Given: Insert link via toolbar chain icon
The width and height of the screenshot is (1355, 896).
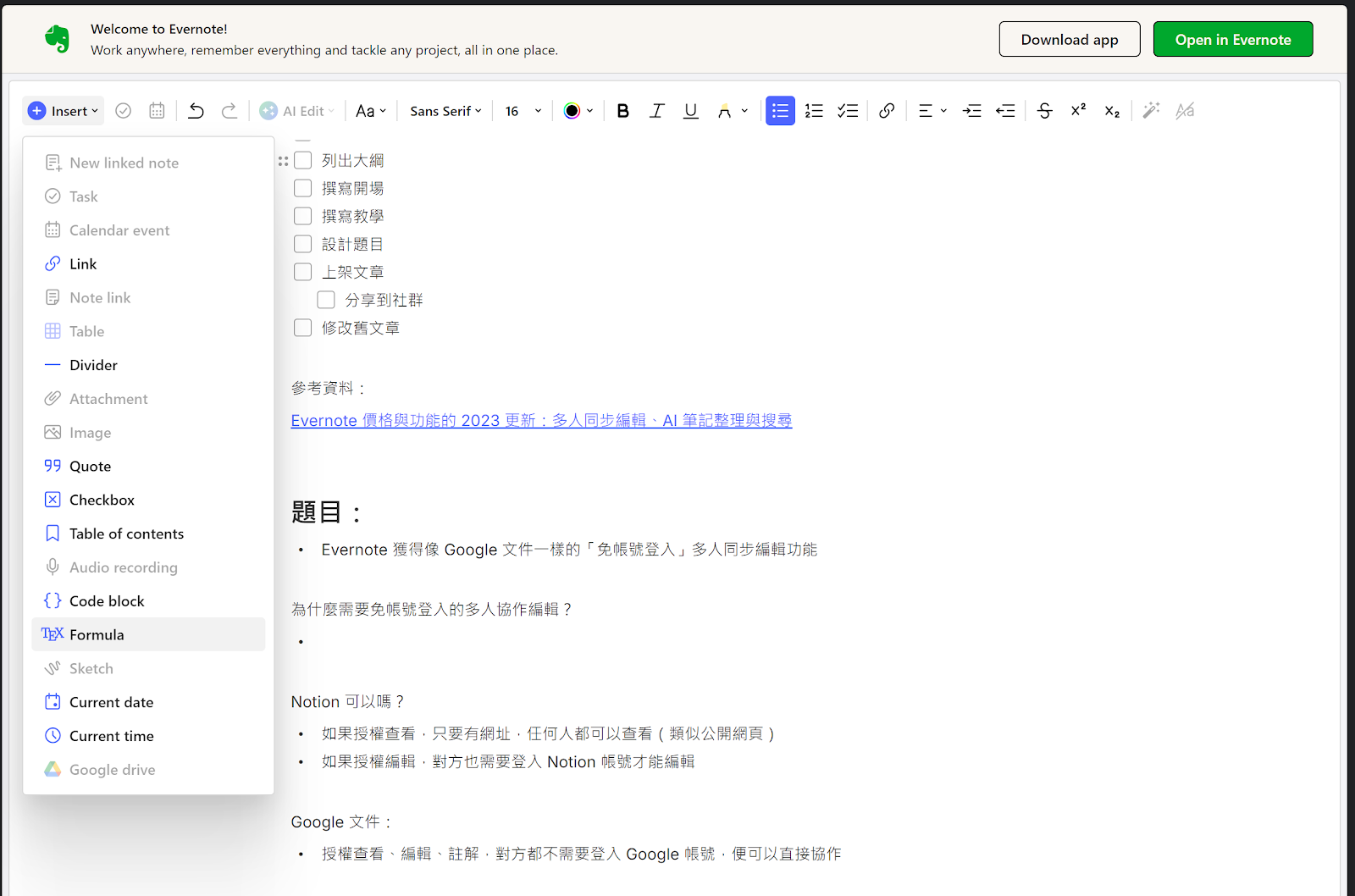Looking at the screenshot, I should tap(887, 111).
